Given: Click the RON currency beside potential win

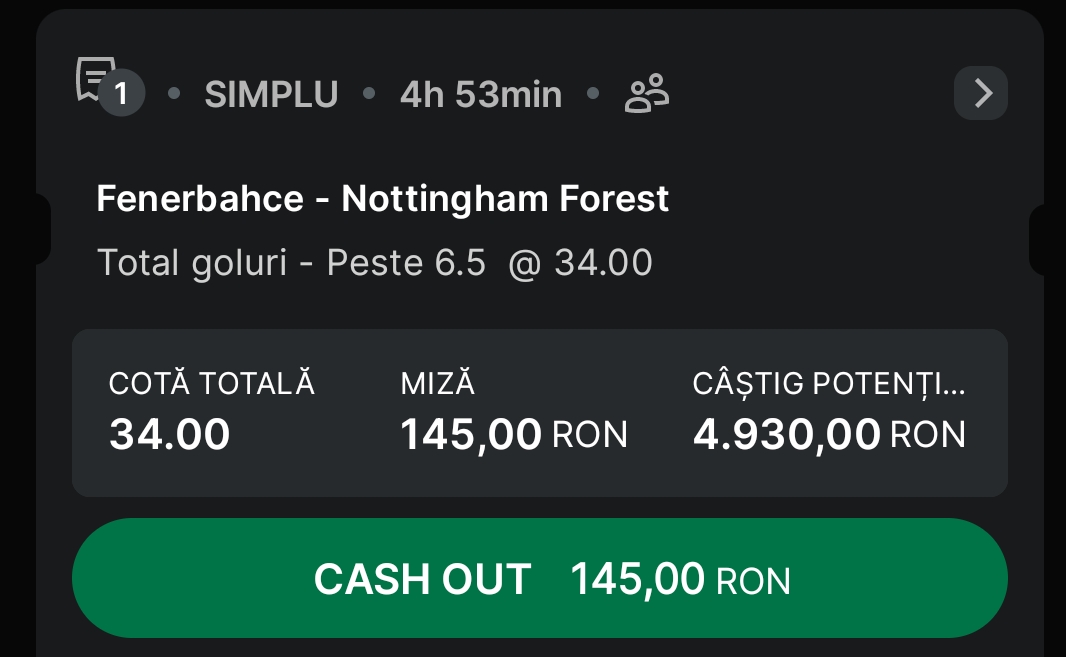Looking at the screenshot, I should (928, 435).
